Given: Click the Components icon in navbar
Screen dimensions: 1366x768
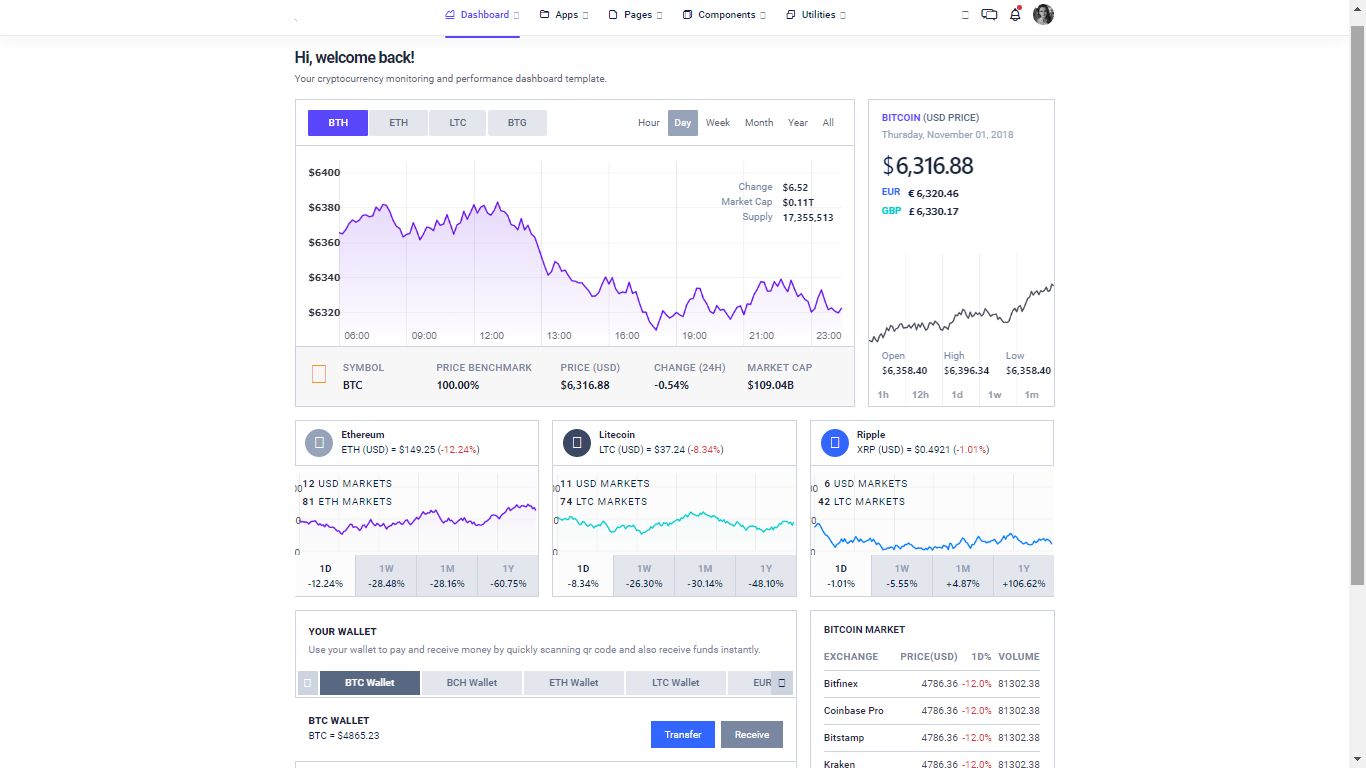Looking at the screenshot, I should [x=688, y=15].
